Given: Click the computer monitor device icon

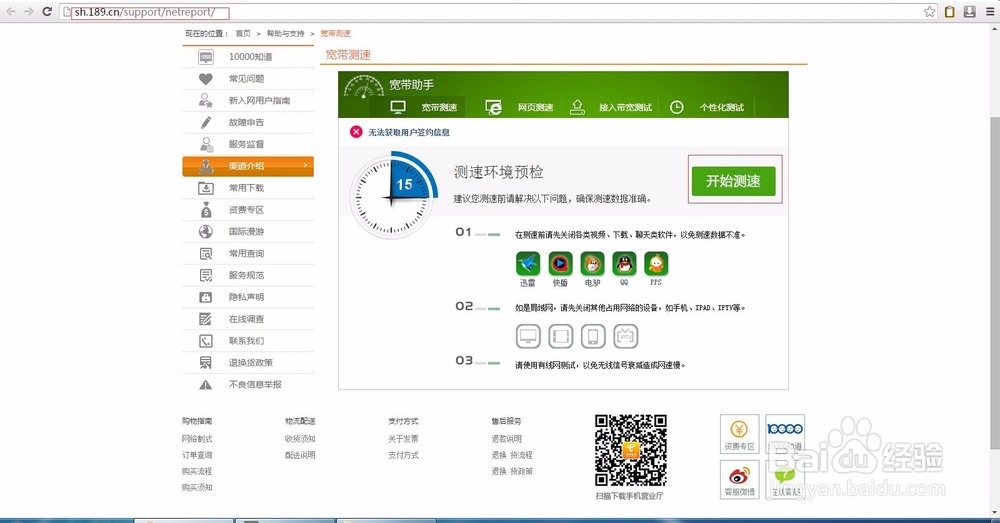Looking at the screenshot, I should click(528, 336).
